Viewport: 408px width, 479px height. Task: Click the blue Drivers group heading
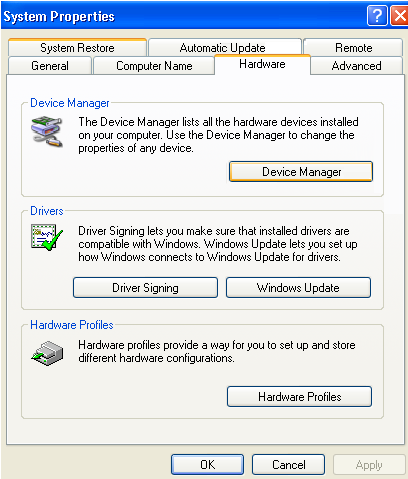tap(47, 211)
